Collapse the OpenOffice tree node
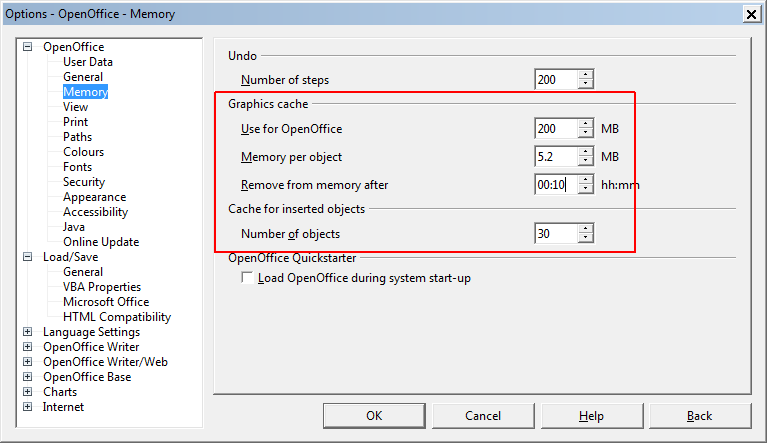Viewport: 767px width, 443px height. pyautogui.click(x=28, y=47)
